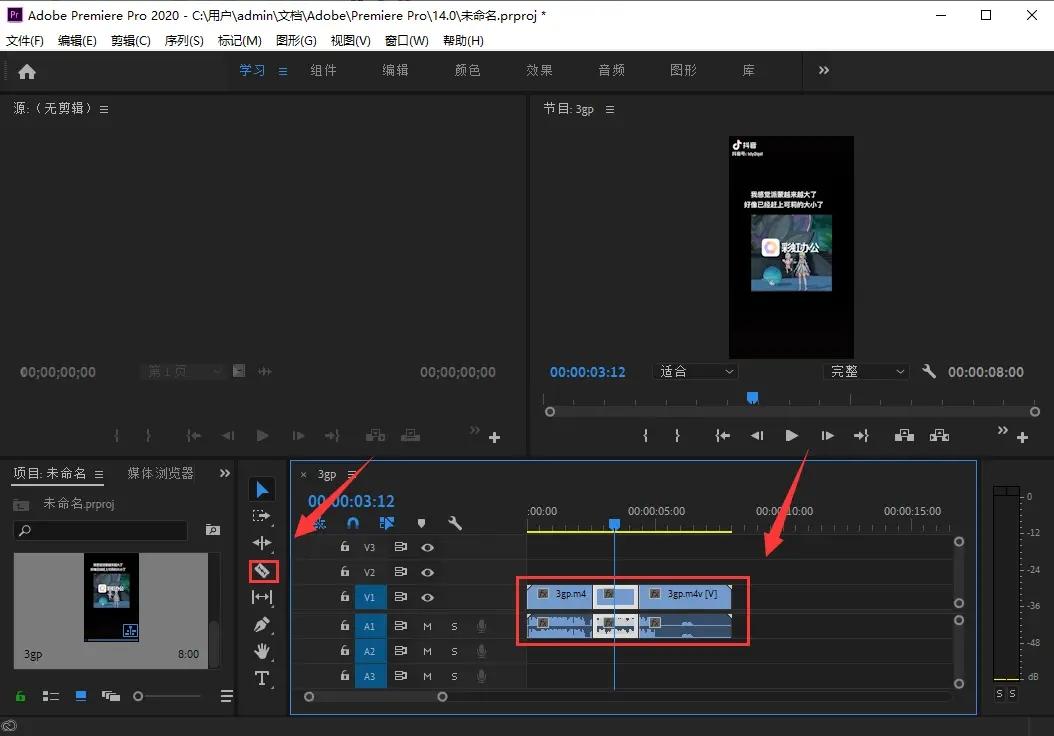Pick the Hand tool
The width and height of the screenshot is (1054, 736).
click(262, 652)
